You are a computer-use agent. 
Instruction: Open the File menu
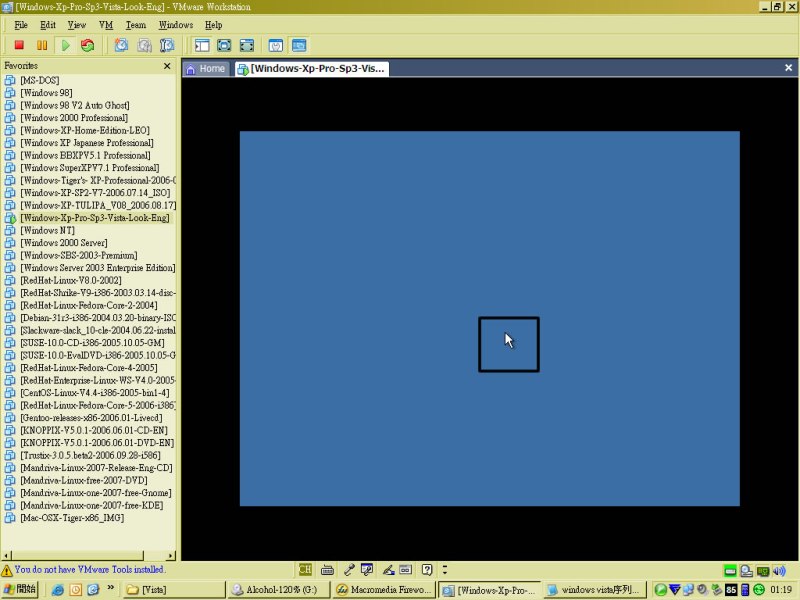coord(21,25)
